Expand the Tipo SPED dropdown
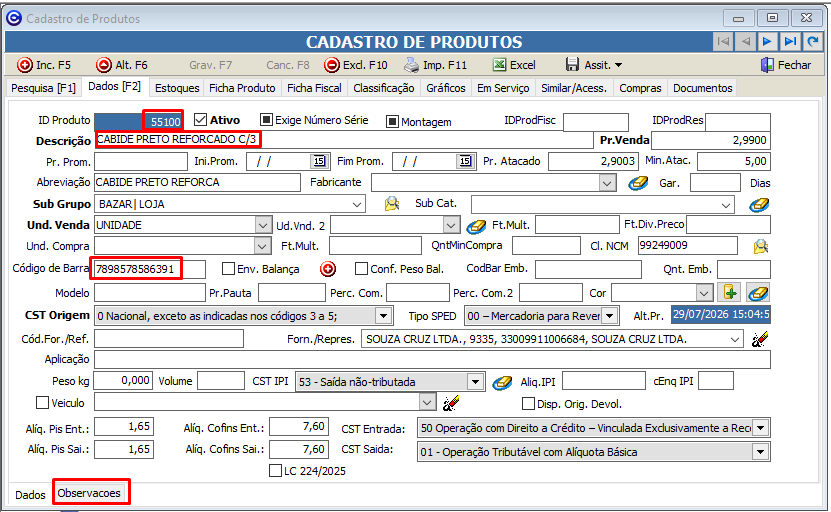The height and width of the screenshot is (512, 831). (610, 316)
